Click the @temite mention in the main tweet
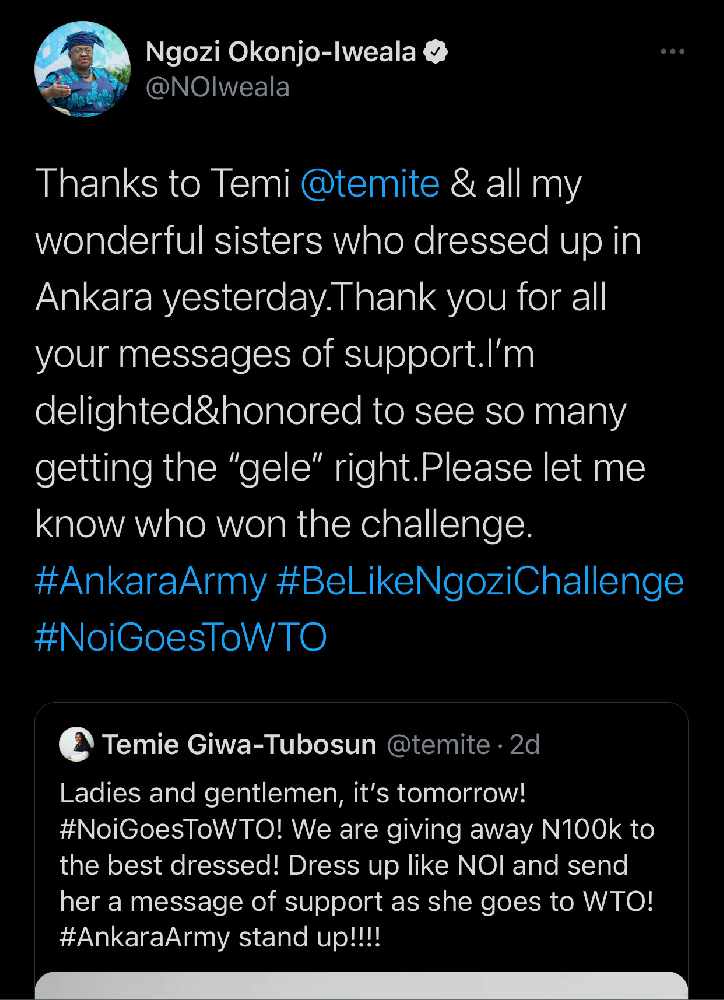 click(369, 185)
